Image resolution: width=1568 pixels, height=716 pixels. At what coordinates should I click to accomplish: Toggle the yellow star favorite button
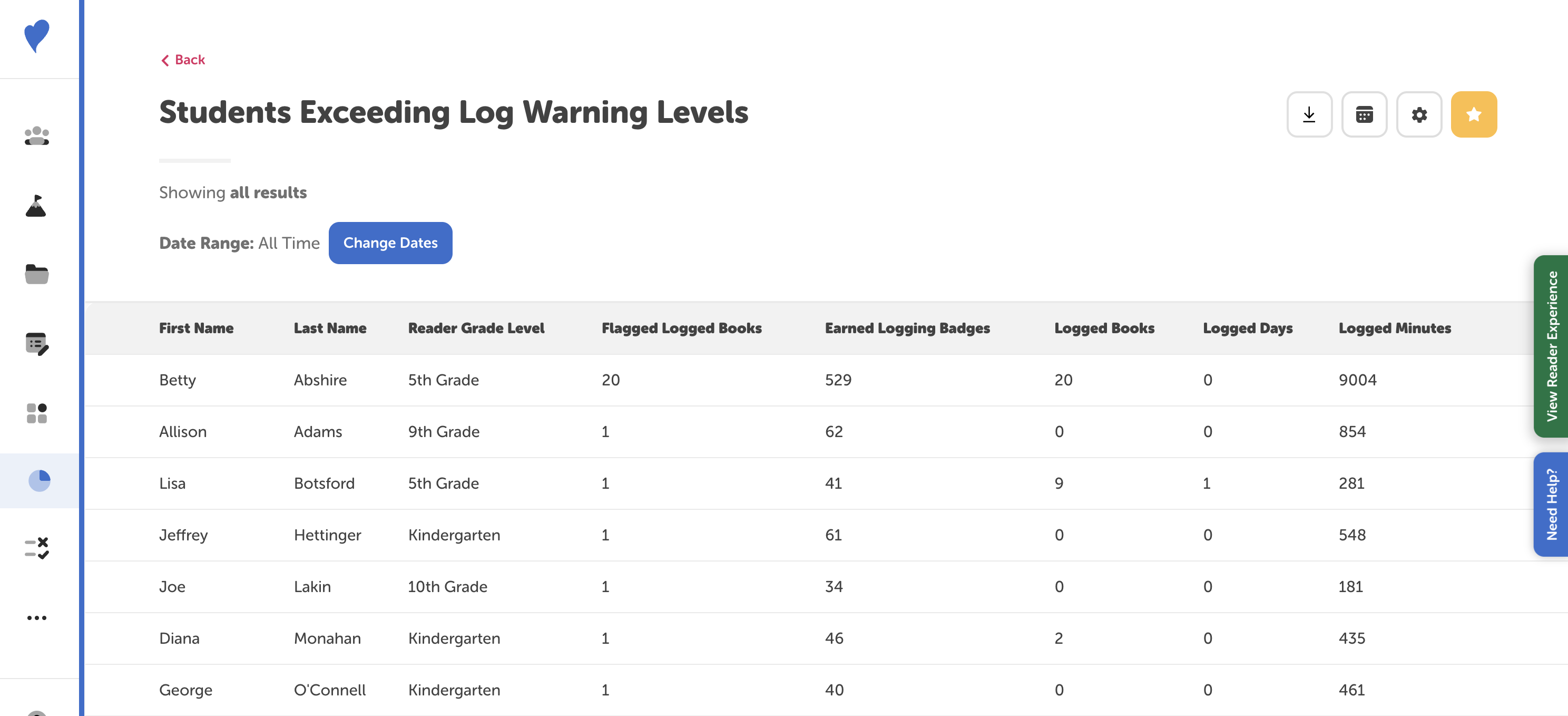1473,114
